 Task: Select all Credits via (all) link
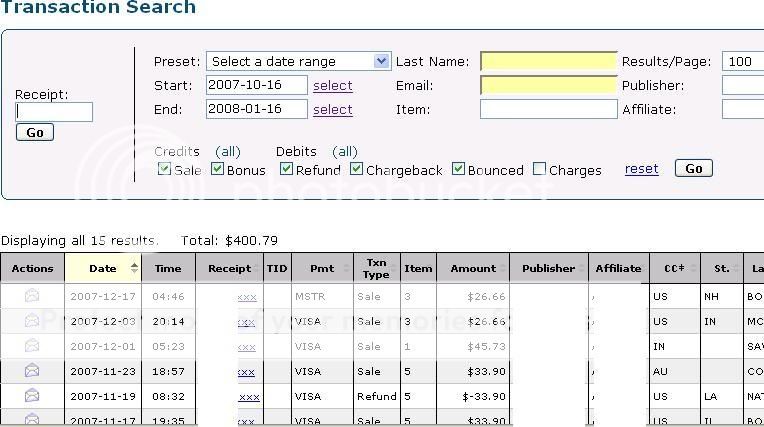[228, 151]
